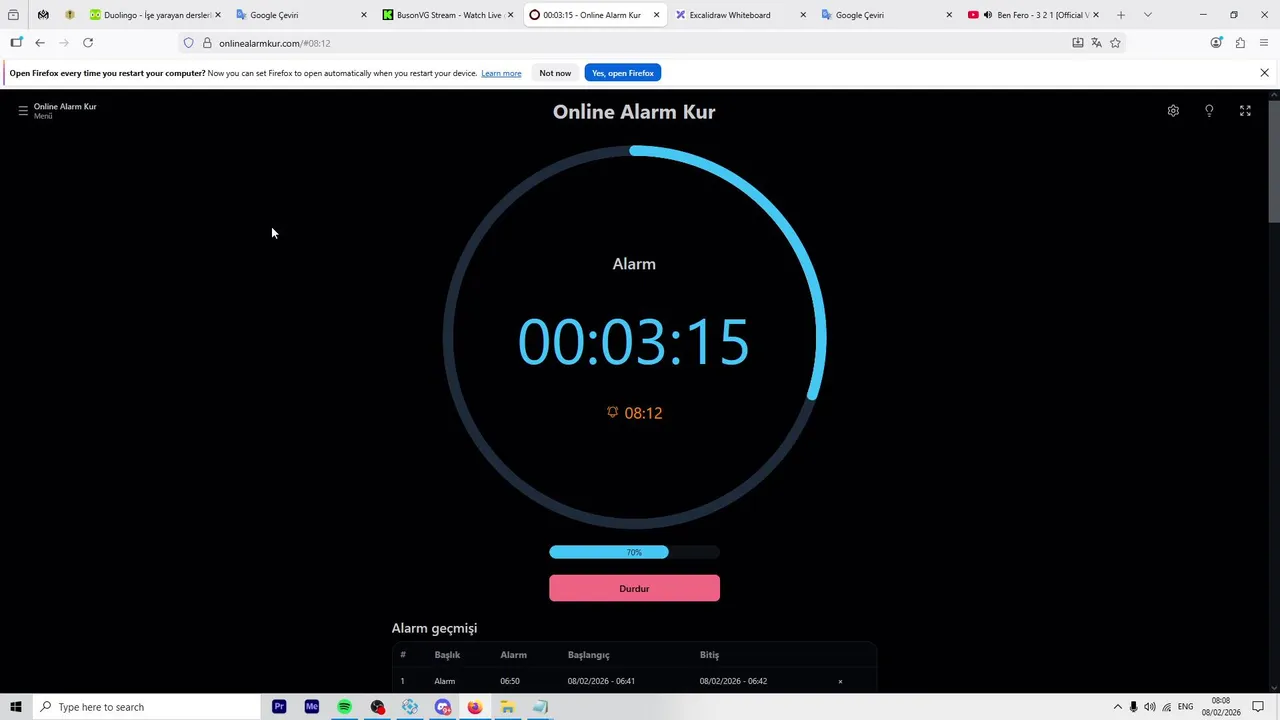
Task: Bookmark this page with the star icon
Action: point(1116,43)
